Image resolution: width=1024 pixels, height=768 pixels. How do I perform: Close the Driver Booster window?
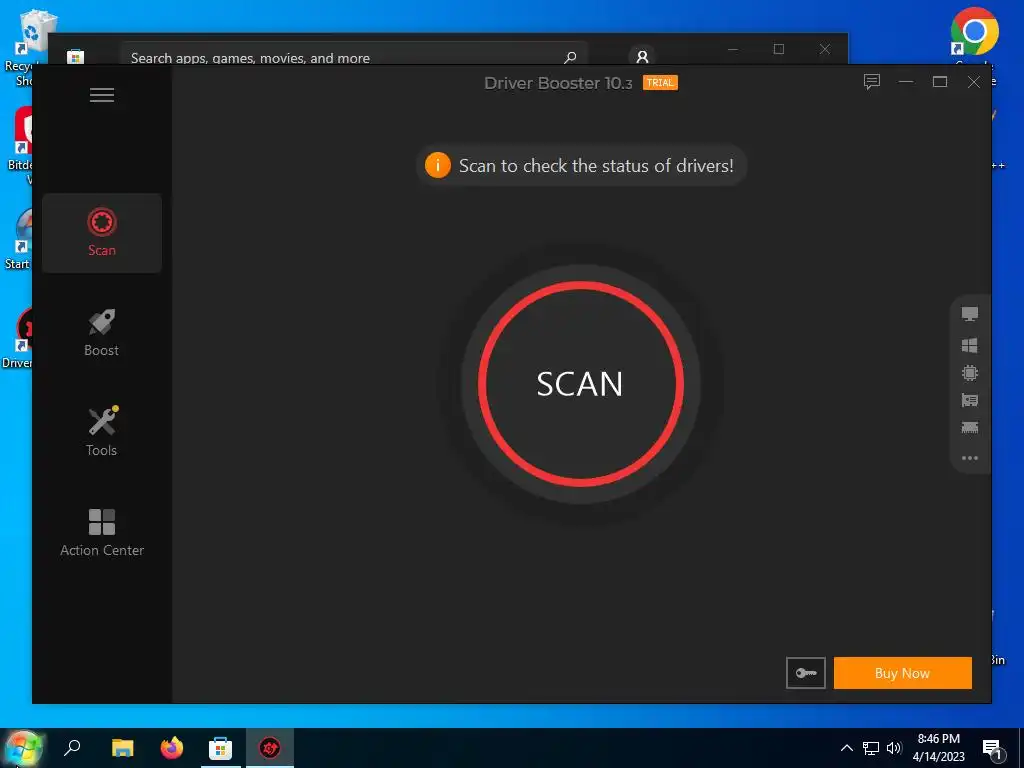[x=974, y=82]
